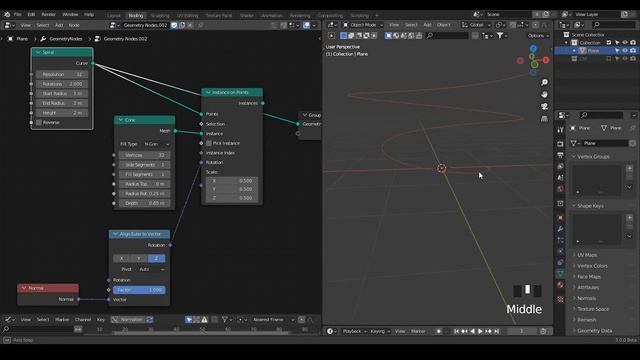This screenshot has height=360, width=640.
Task: Collapse the Align Euler to Vector node
Action: tap(115, 234)
